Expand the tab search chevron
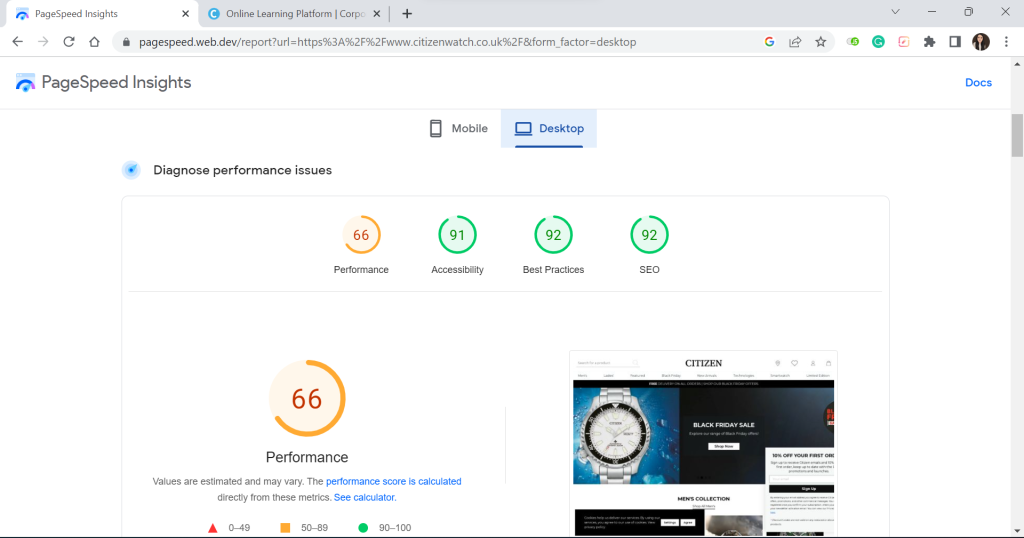 pos(895,12)
